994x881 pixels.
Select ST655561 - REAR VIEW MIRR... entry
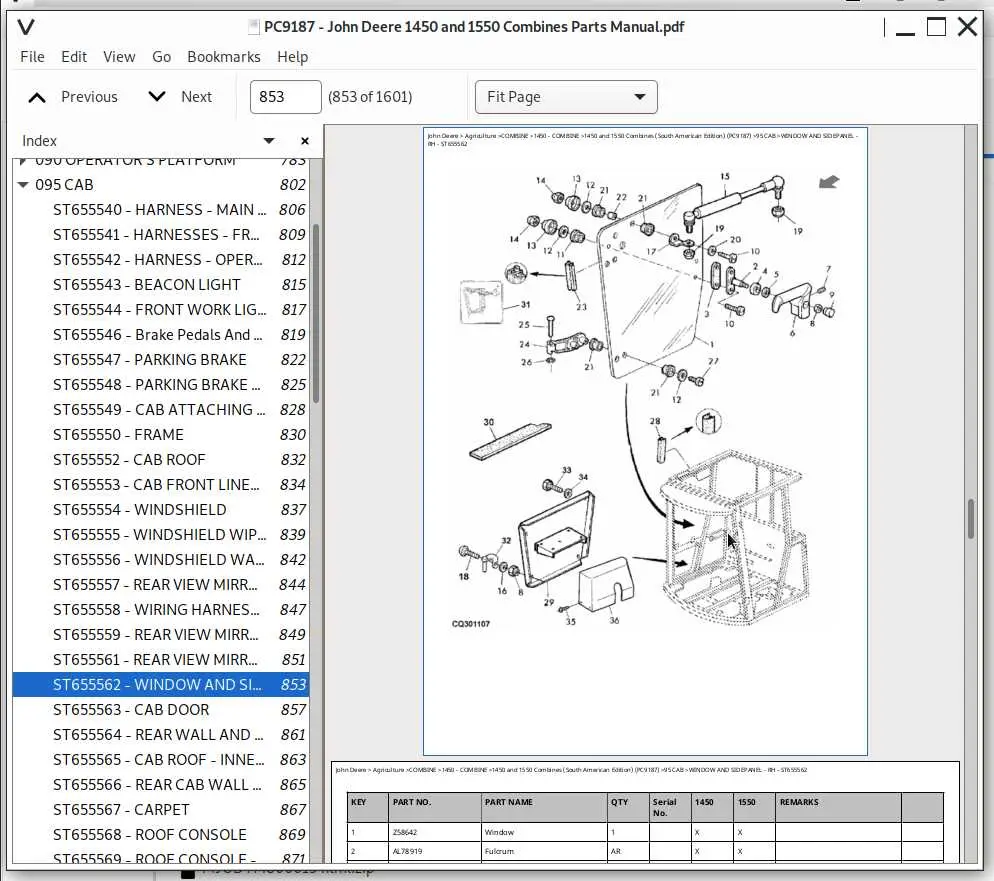[161, 660]
